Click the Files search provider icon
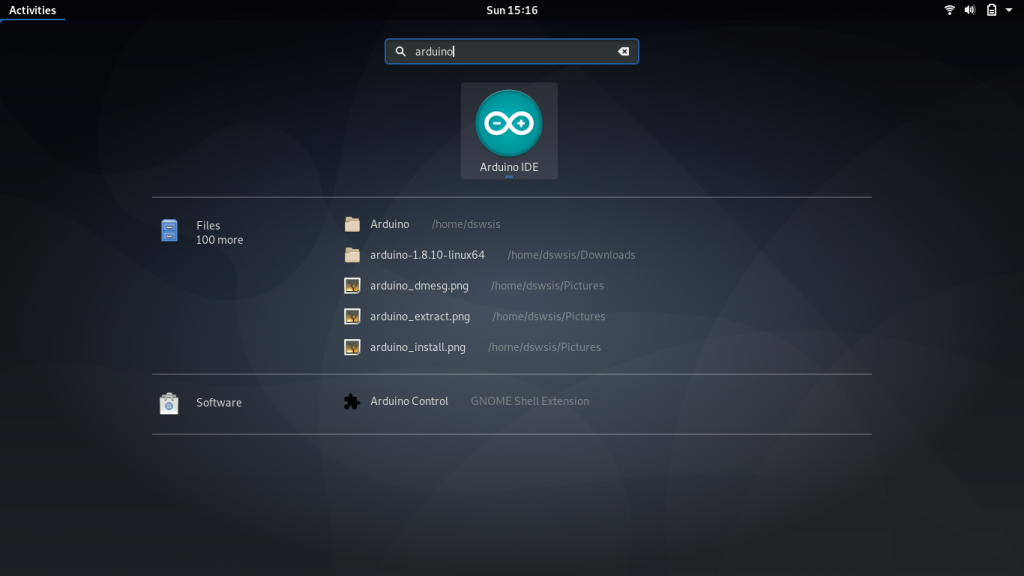The width and height of the screenshot is (1024, 576). click(x=169, y=231)
